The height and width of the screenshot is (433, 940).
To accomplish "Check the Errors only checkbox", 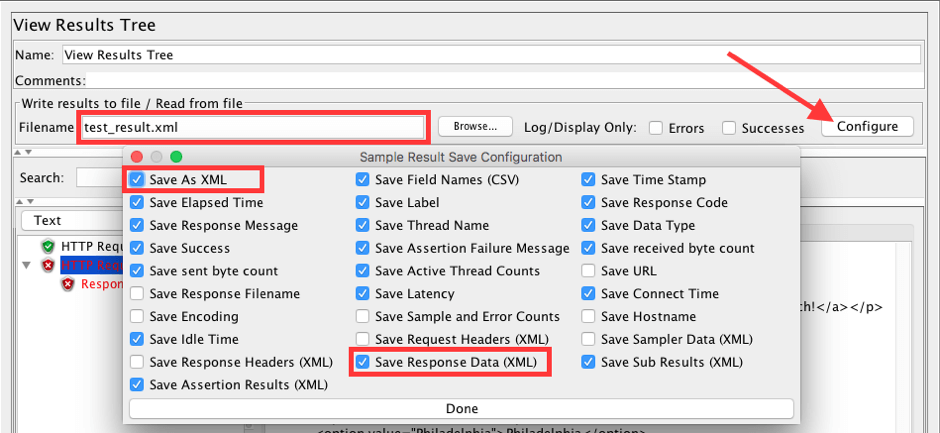I will (656, 128).
